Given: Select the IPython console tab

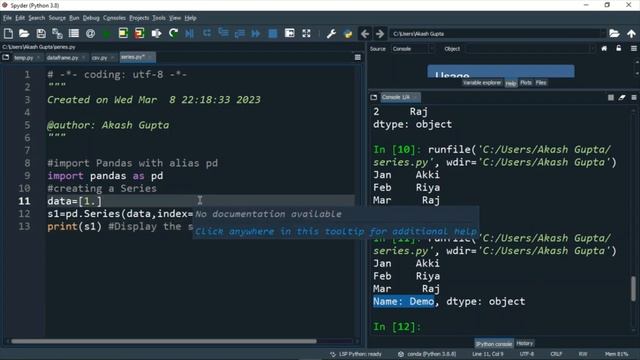Looking at the screenshot, I should point(493,344).
